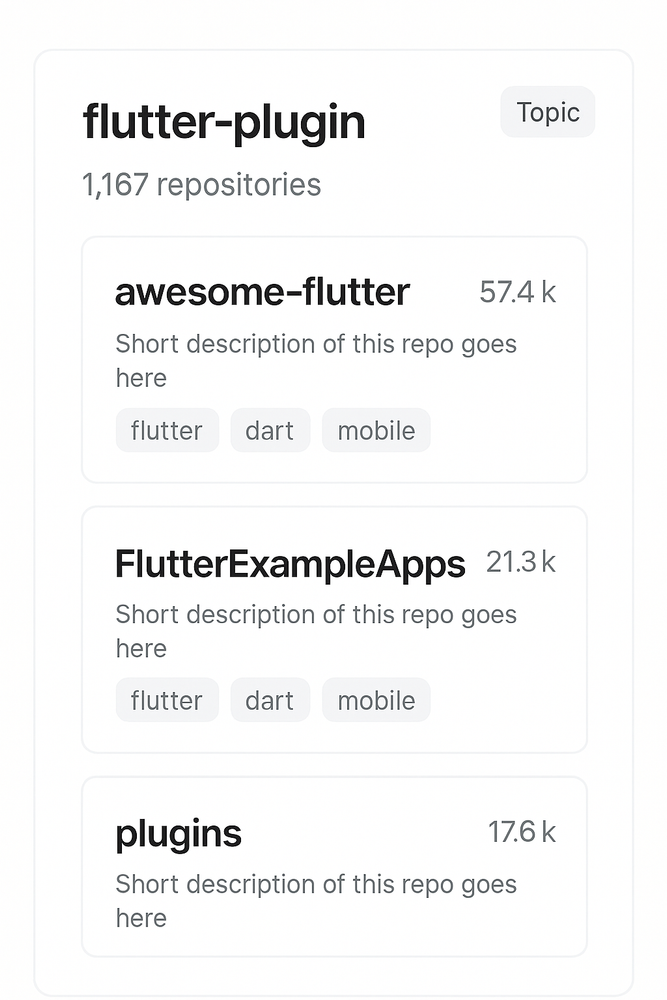Select the mobile tag on awesome-flutter
667x1000 pixels.
(376, 430)
